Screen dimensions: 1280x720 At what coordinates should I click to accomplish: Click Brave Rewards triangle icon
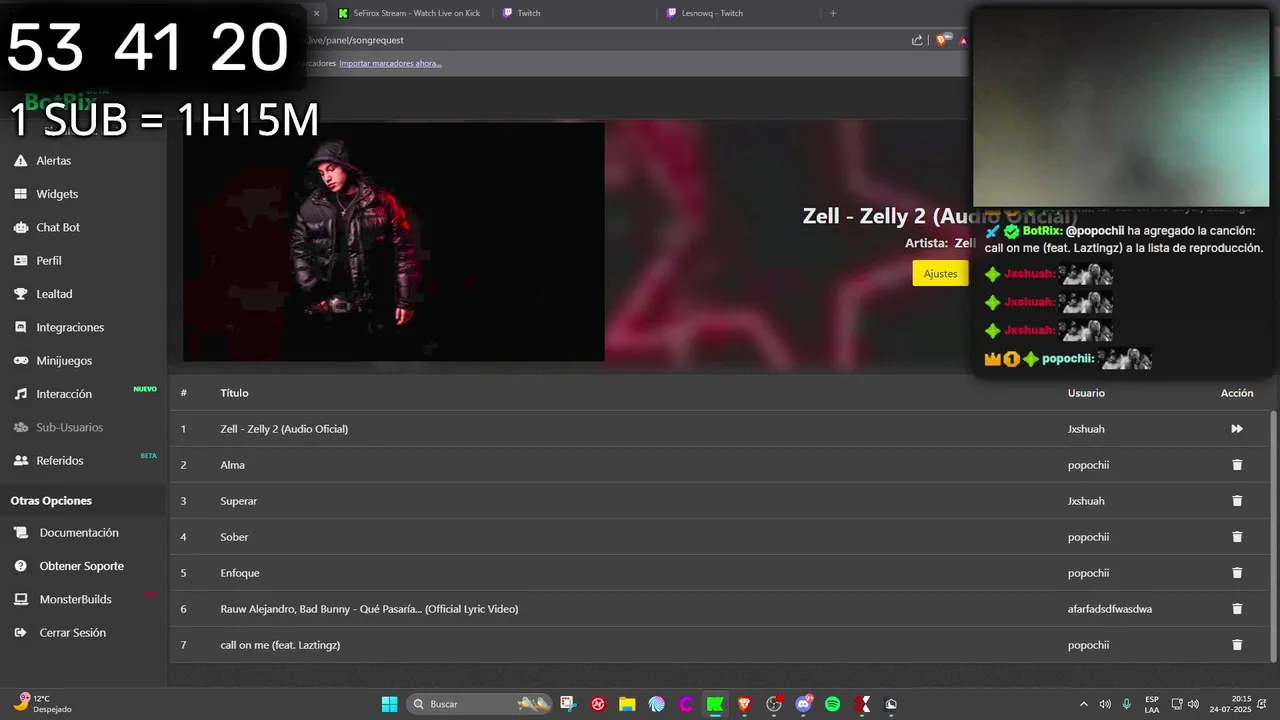point(964,40)
